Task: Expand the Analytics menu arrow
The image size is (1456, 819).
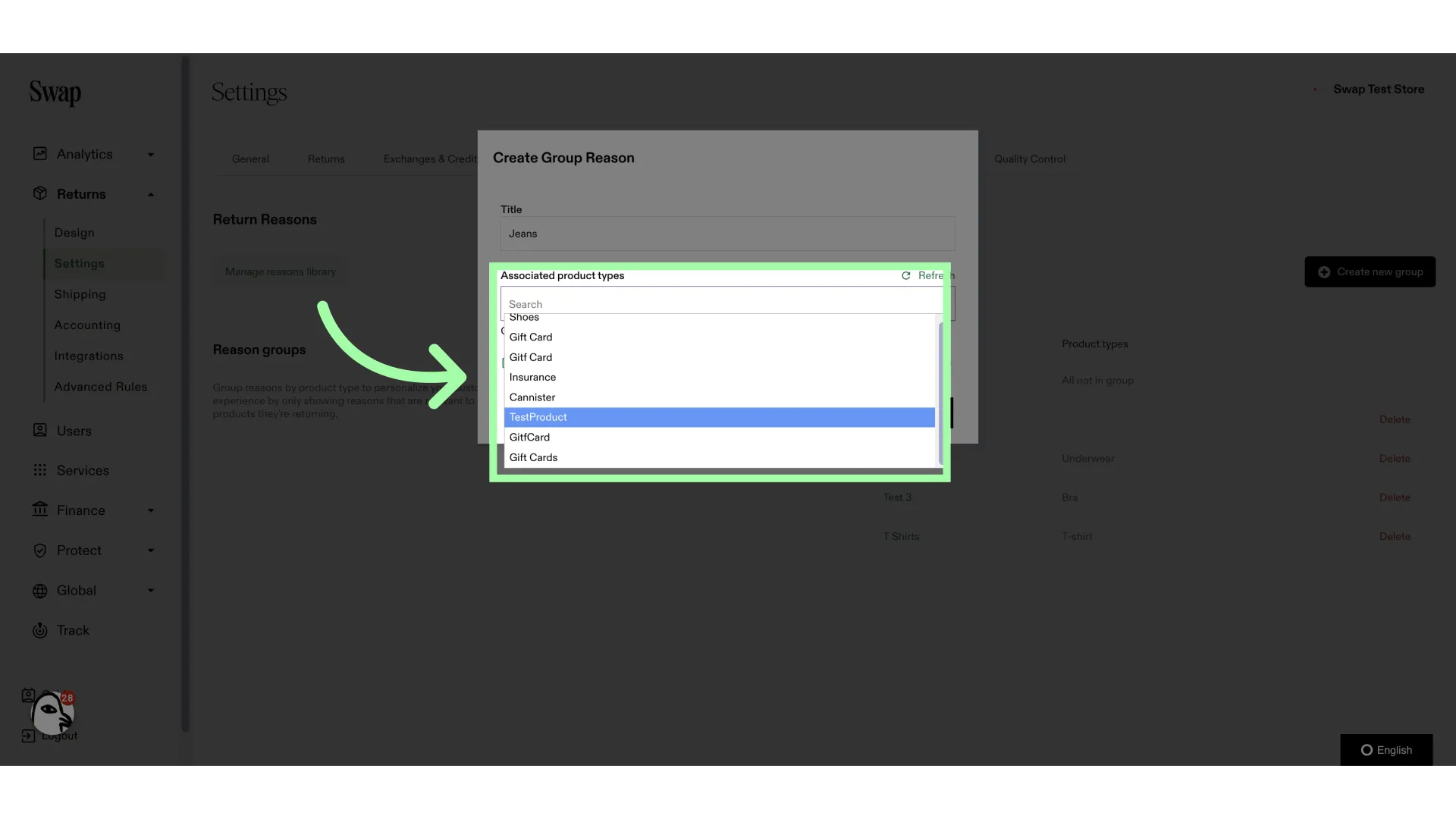Action: point(151,155)
